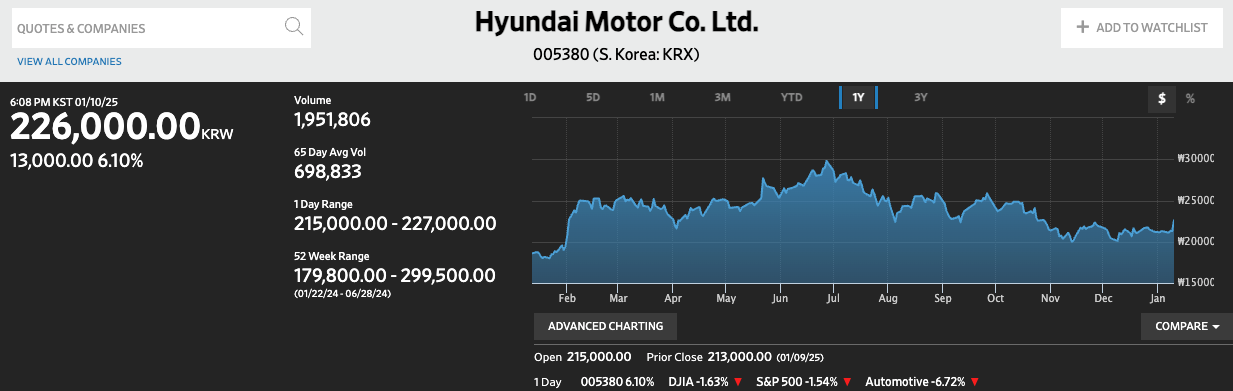The image size is (1233, 391).
Task: Open the View All Companies link
Action: [x=69, y=62]
